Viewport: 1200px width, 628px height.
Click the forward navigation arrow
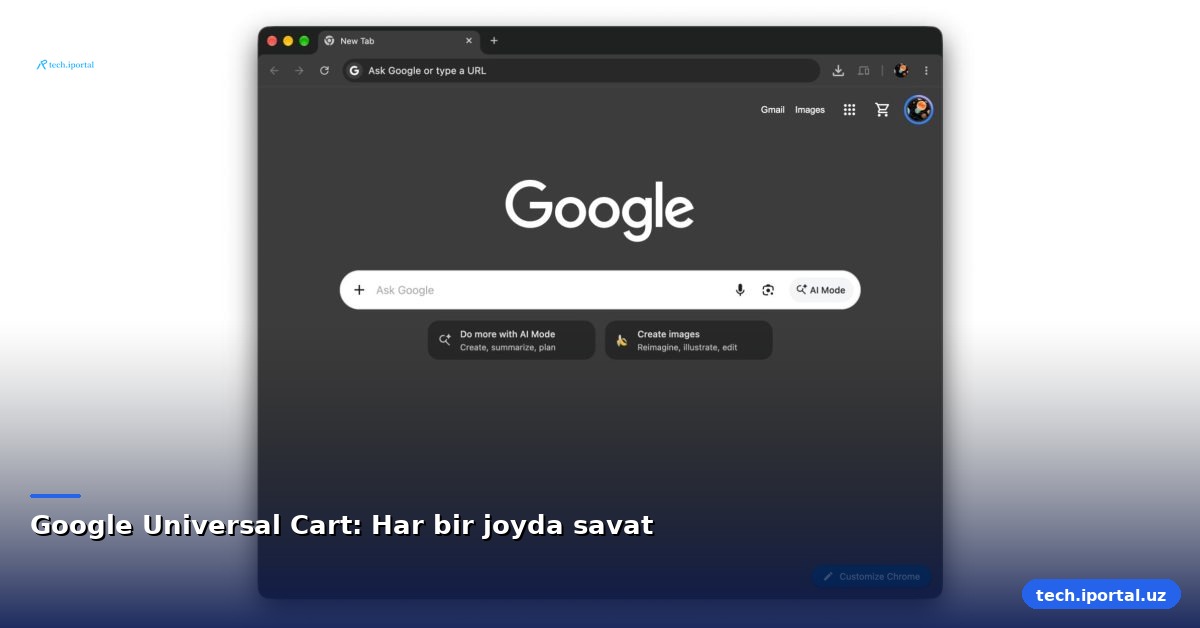(x=299, y=71)
